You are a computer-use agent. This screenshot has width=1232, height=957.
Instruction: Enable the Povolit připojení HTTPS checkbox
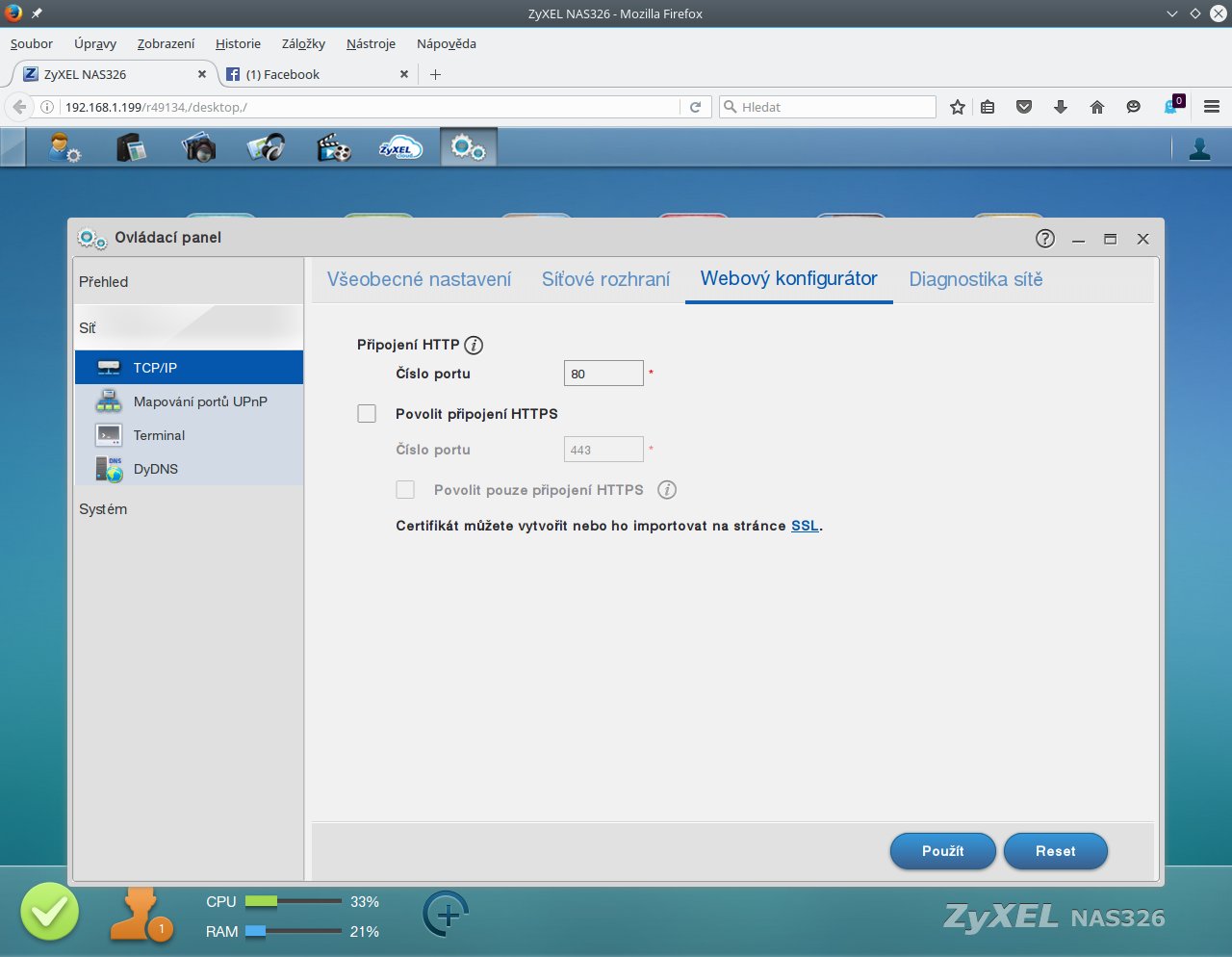(x=367, y=414)
